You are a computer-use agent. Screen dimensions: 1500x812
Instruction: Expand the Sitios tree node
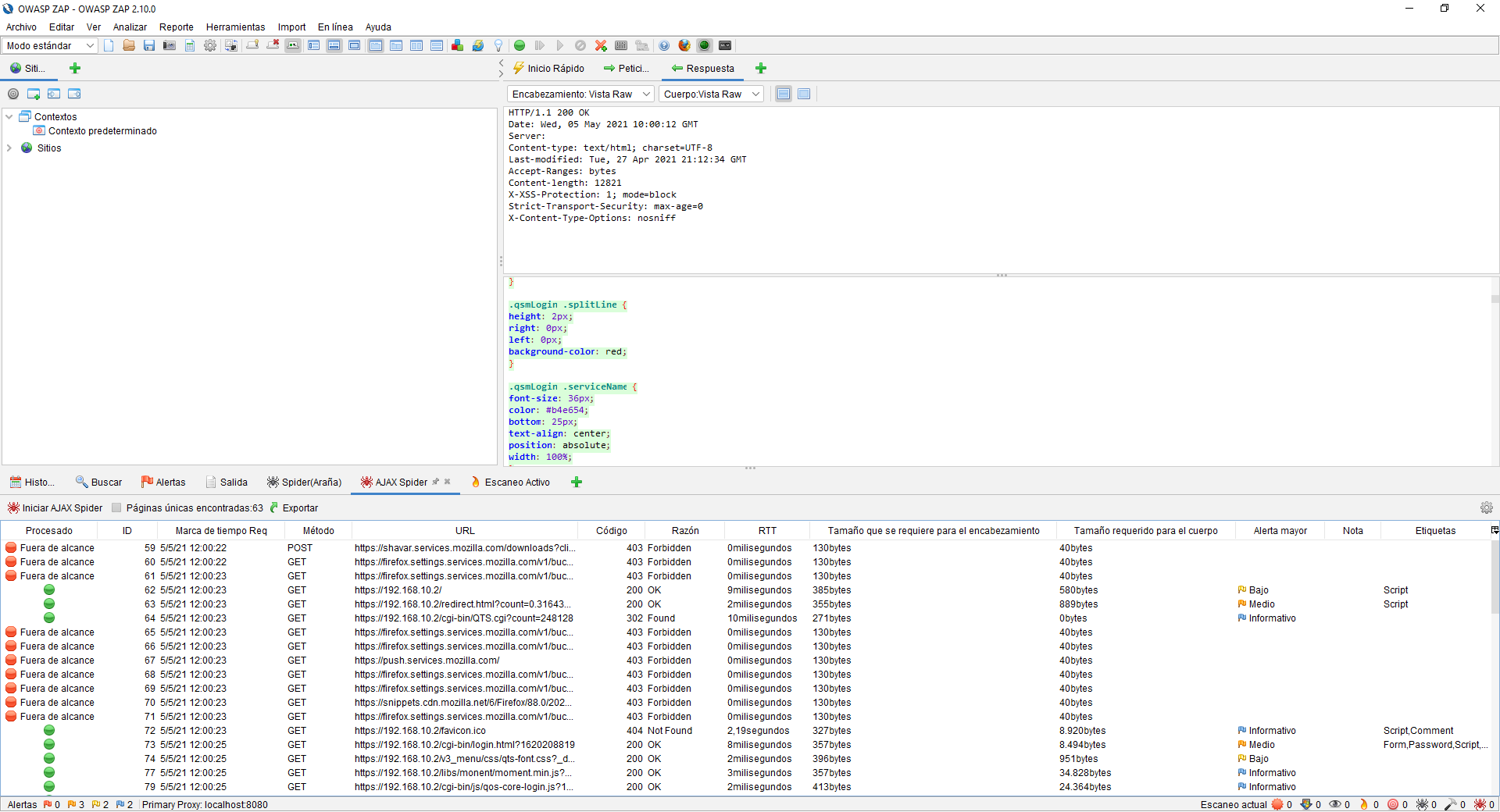(9, 148)
